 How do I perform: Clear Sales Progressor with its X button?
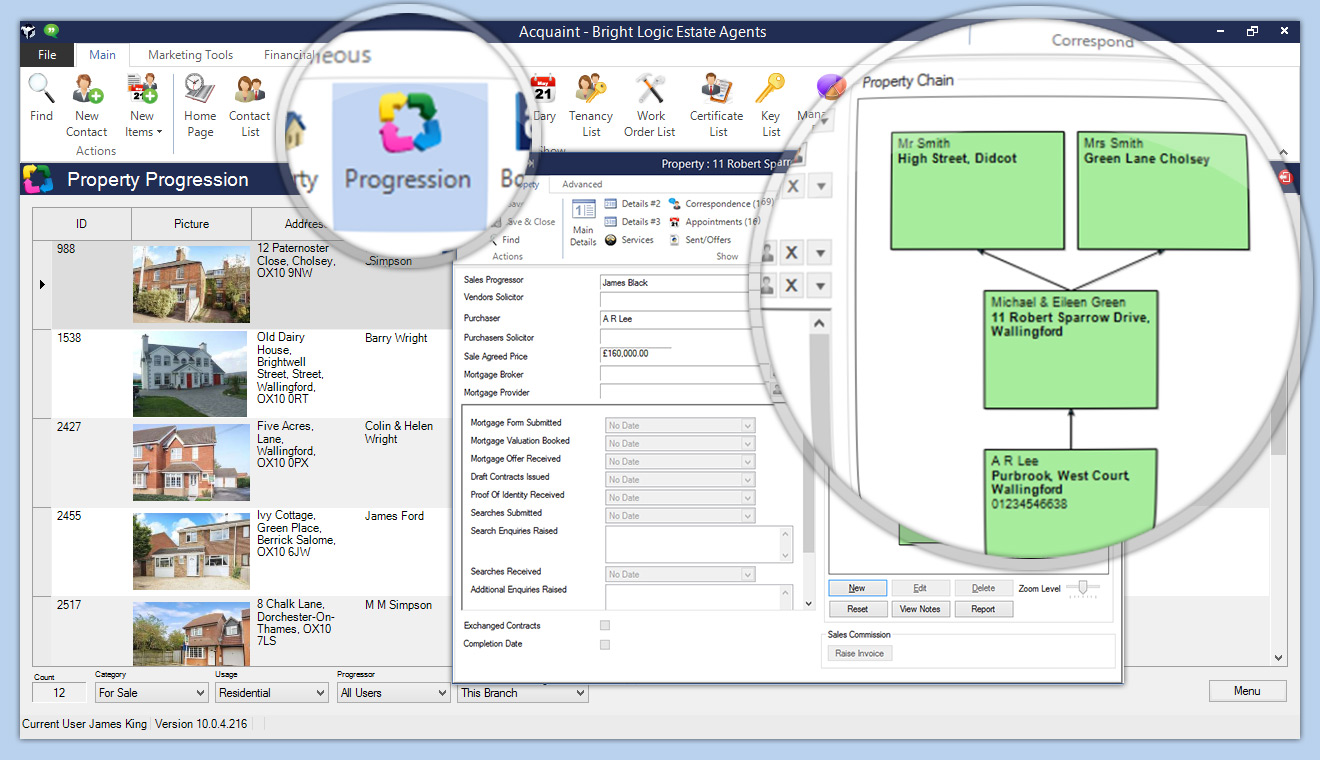tap(791, 252)
